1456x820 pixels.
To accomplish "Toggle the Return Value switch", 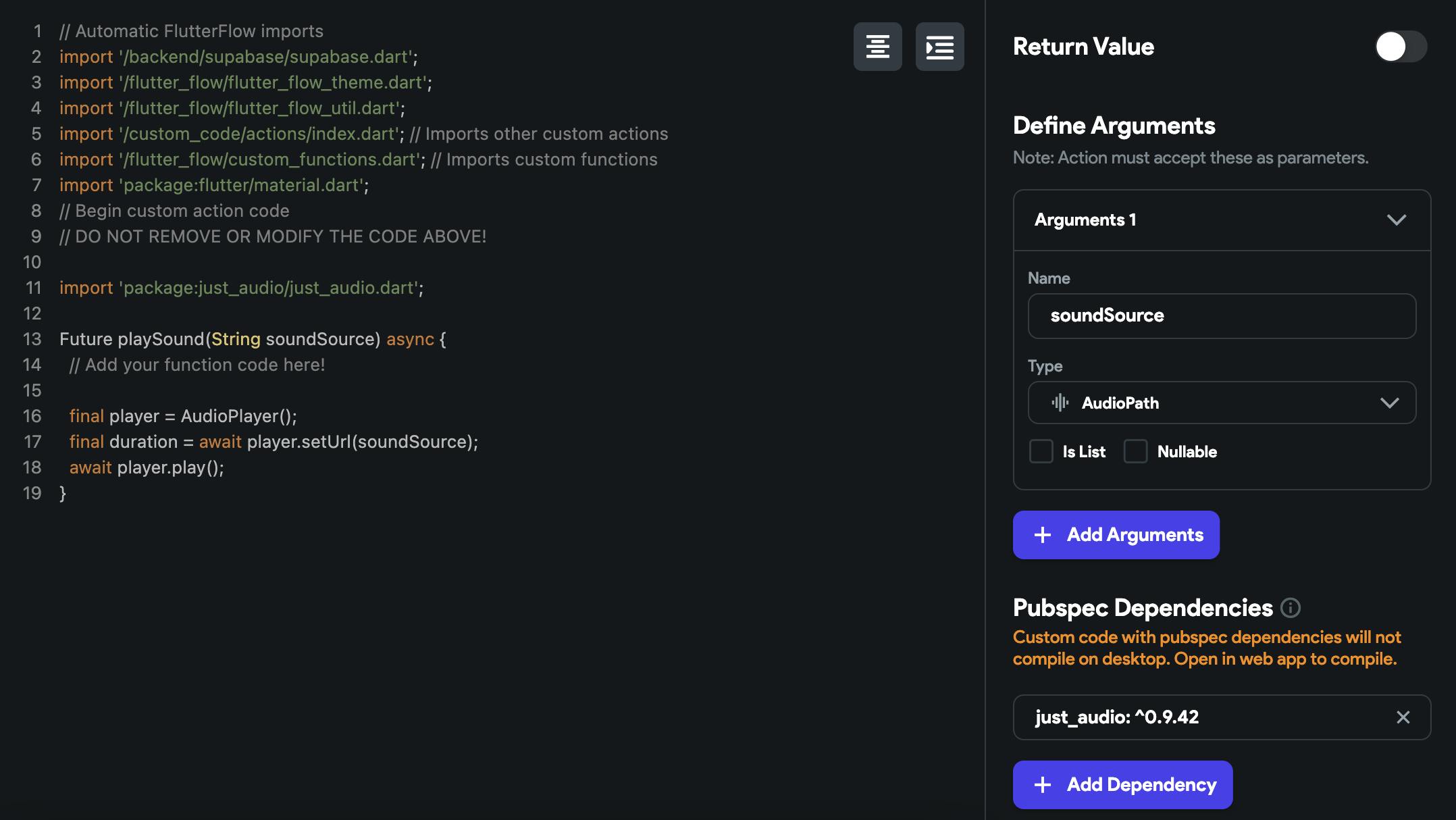I will [x=1401, y=47].
